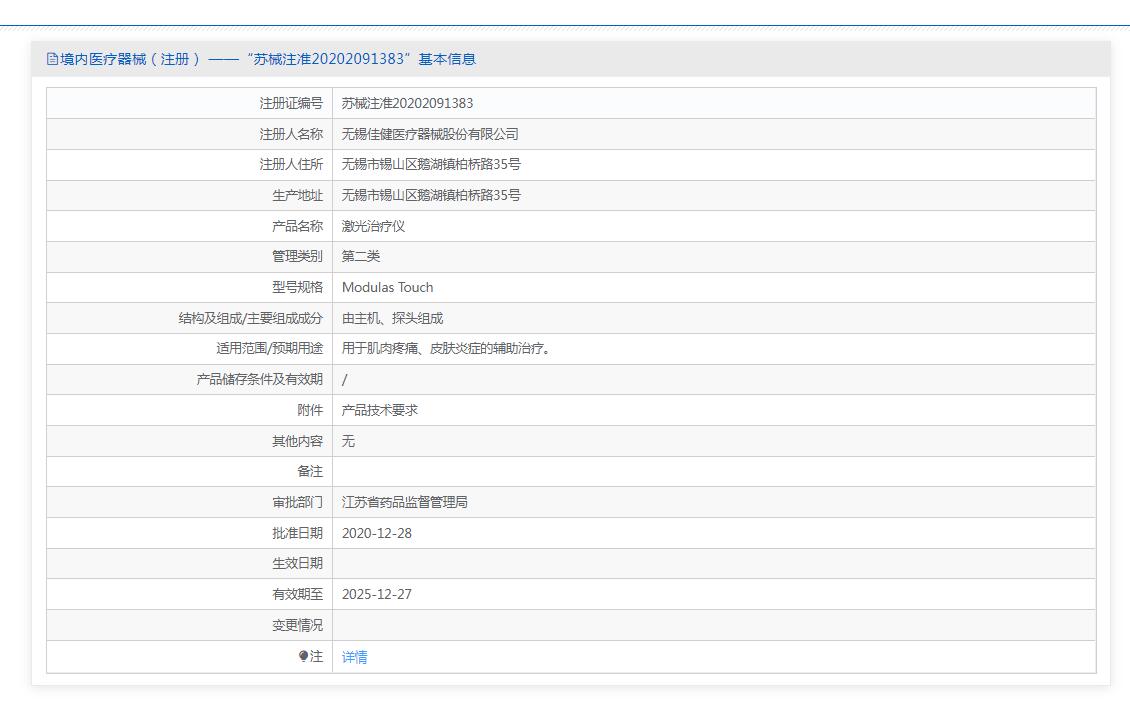Image resolution: width=1130 pixels, height=709 pixels.
Task: Click the 审批部门 label
Action: pos(298,502)
